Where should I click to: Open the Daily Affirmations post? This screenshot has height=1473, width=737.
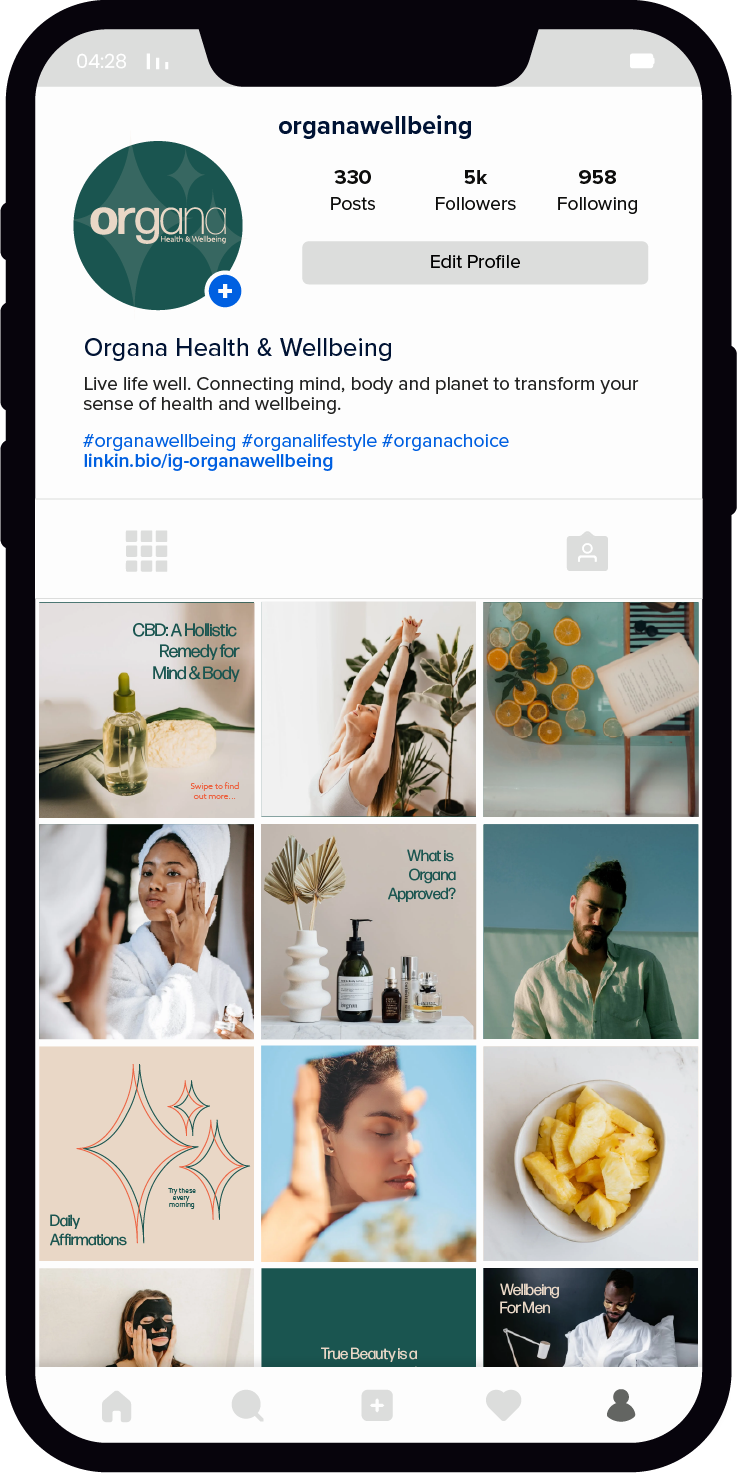tap(147, 1153)
